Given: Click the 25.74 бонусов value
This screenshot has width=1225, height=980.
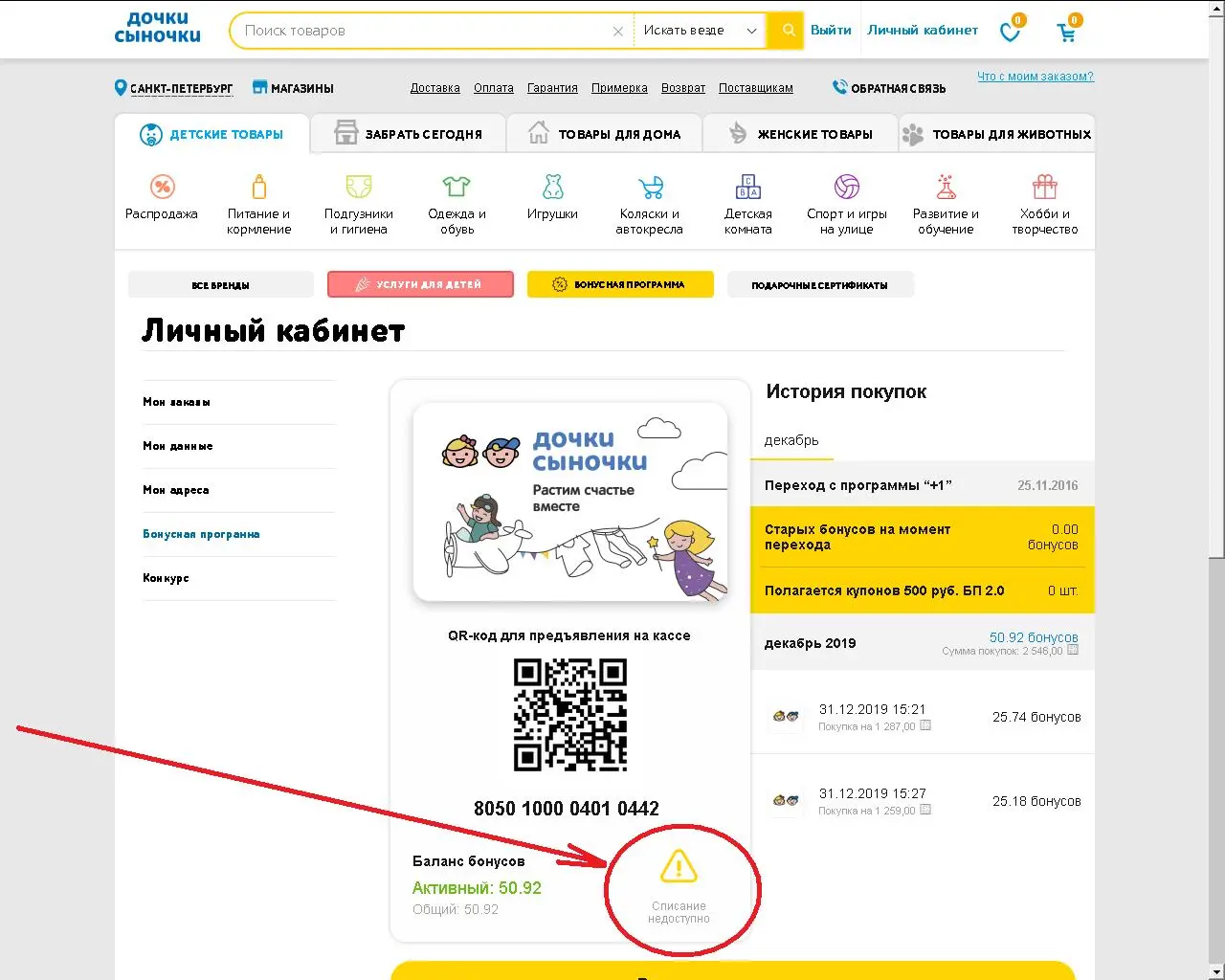Looking at the screenshot, I should point(1036,717).
